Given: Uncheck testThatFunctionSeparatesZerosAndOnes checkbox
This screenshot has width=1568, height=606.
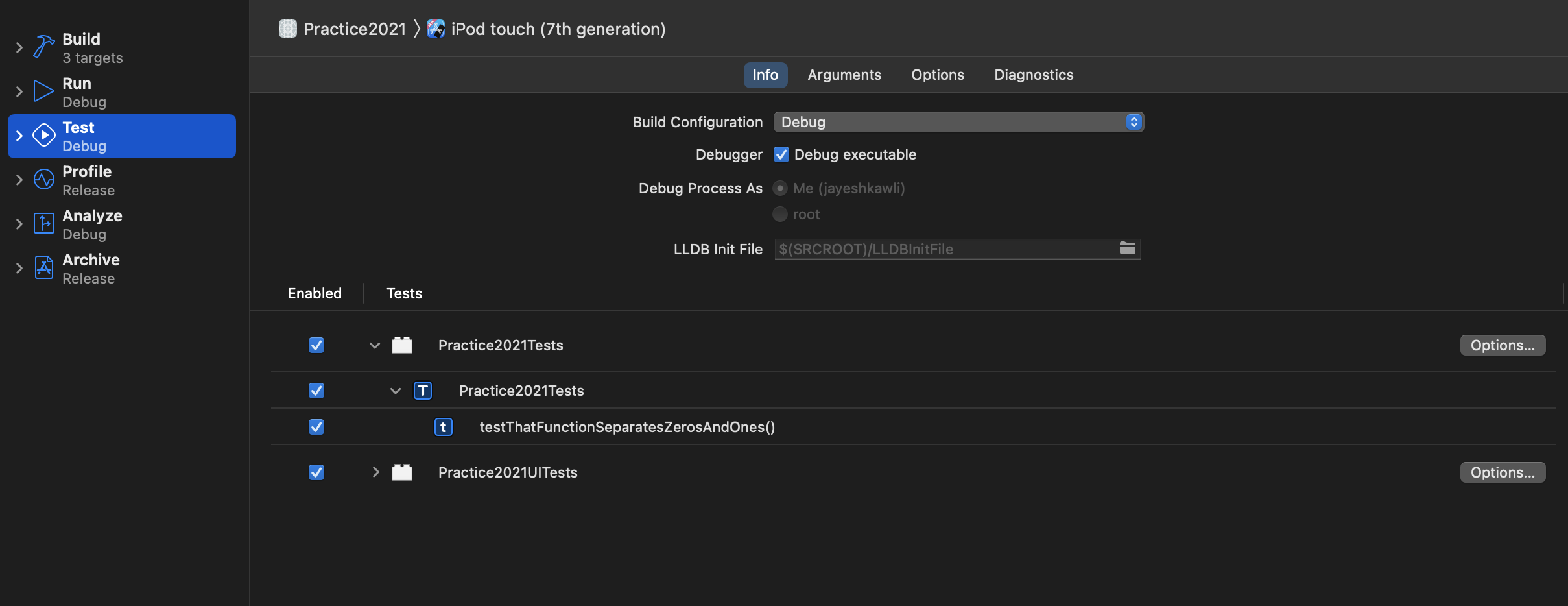Looking at the screenshot, I should 316,427.
